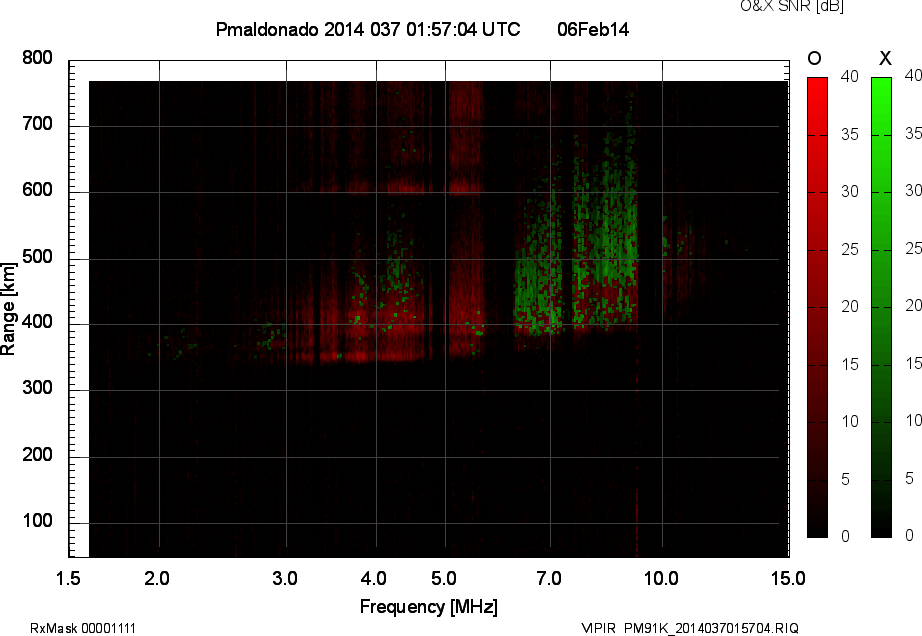Click the 7.0 frequency tick label
The width and height of the screenshot is (922, 636).
[x=549, y=578]
